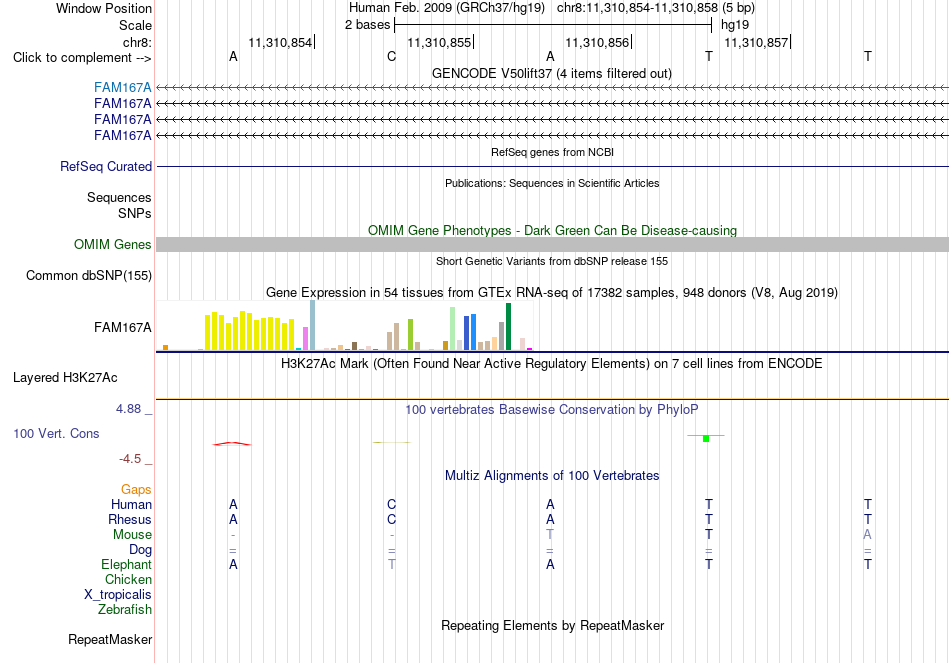This screenshot has width=950, height=663.
Task: Select the light-blue highlighted FAM167A transcript label
Action: (122, 88)
